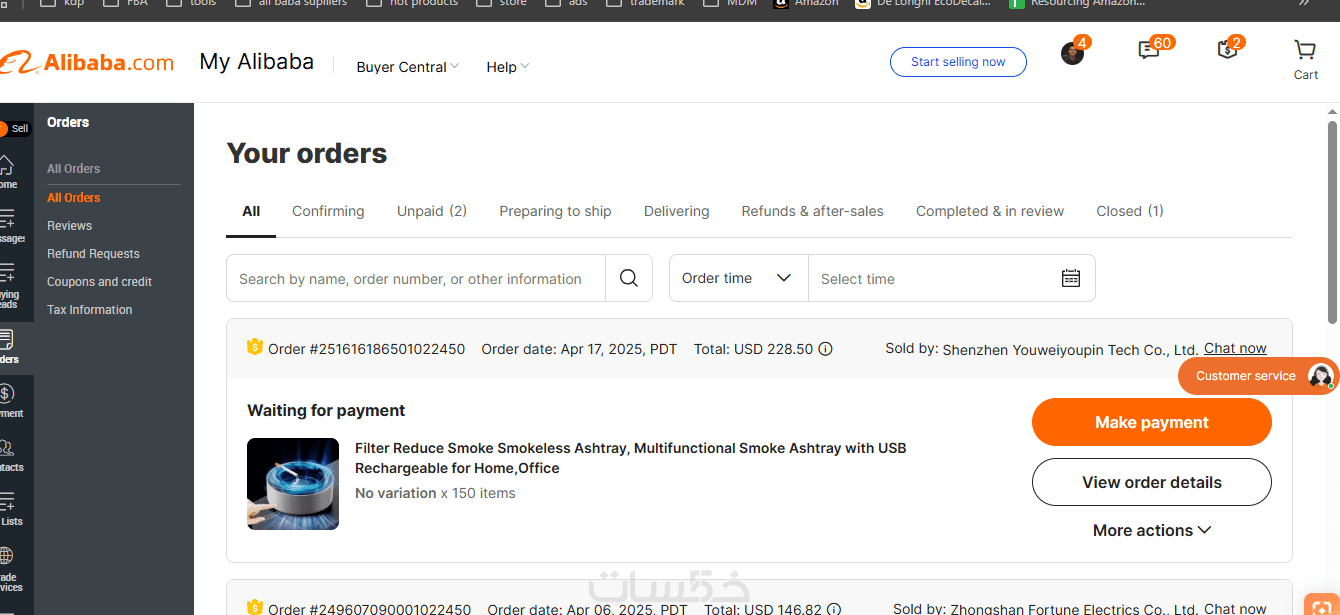Open Refund Requests in Orders sidebar
Screen dimensions: 1340x615
tap(93, 253)
